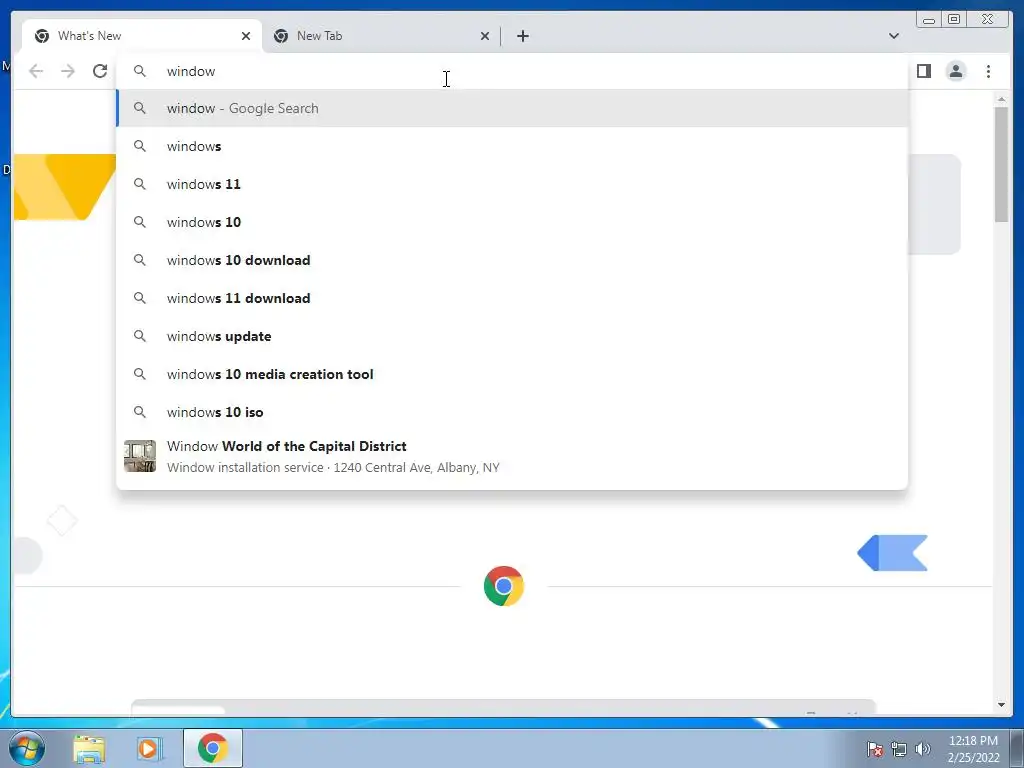Click search icon beside 'windows 10 iso'
This screenshot has height=768, width=1024.
(140, 412)
